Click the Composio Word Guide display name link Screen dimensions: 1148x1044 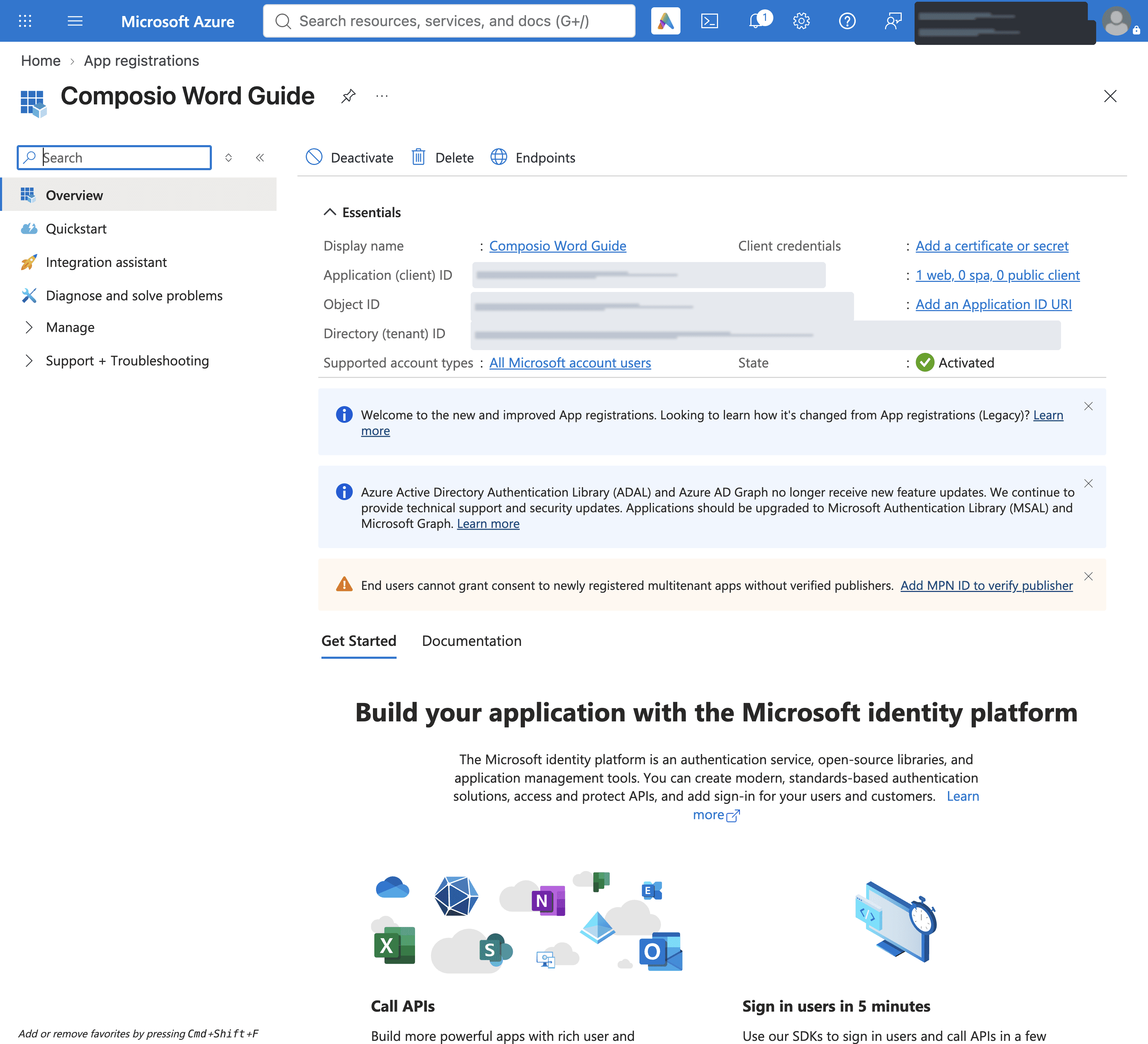(x=558, y=246)
